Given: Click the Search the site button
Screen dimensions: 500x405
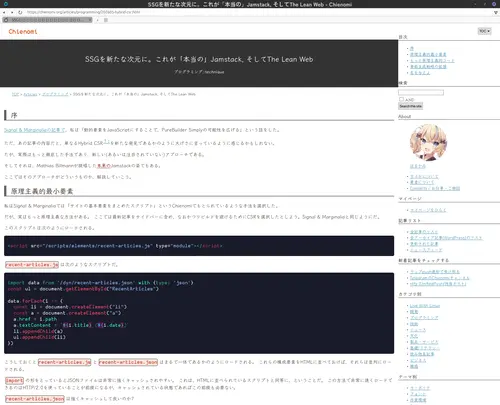Looking at the screenshot, I should click(x=410, y=106).
